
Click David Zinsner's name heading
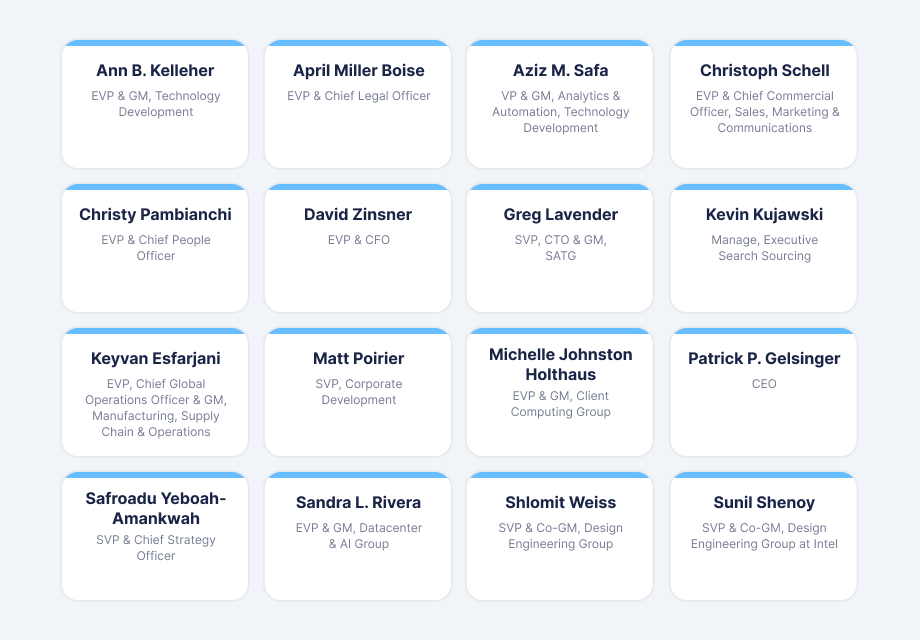point(358,214)
